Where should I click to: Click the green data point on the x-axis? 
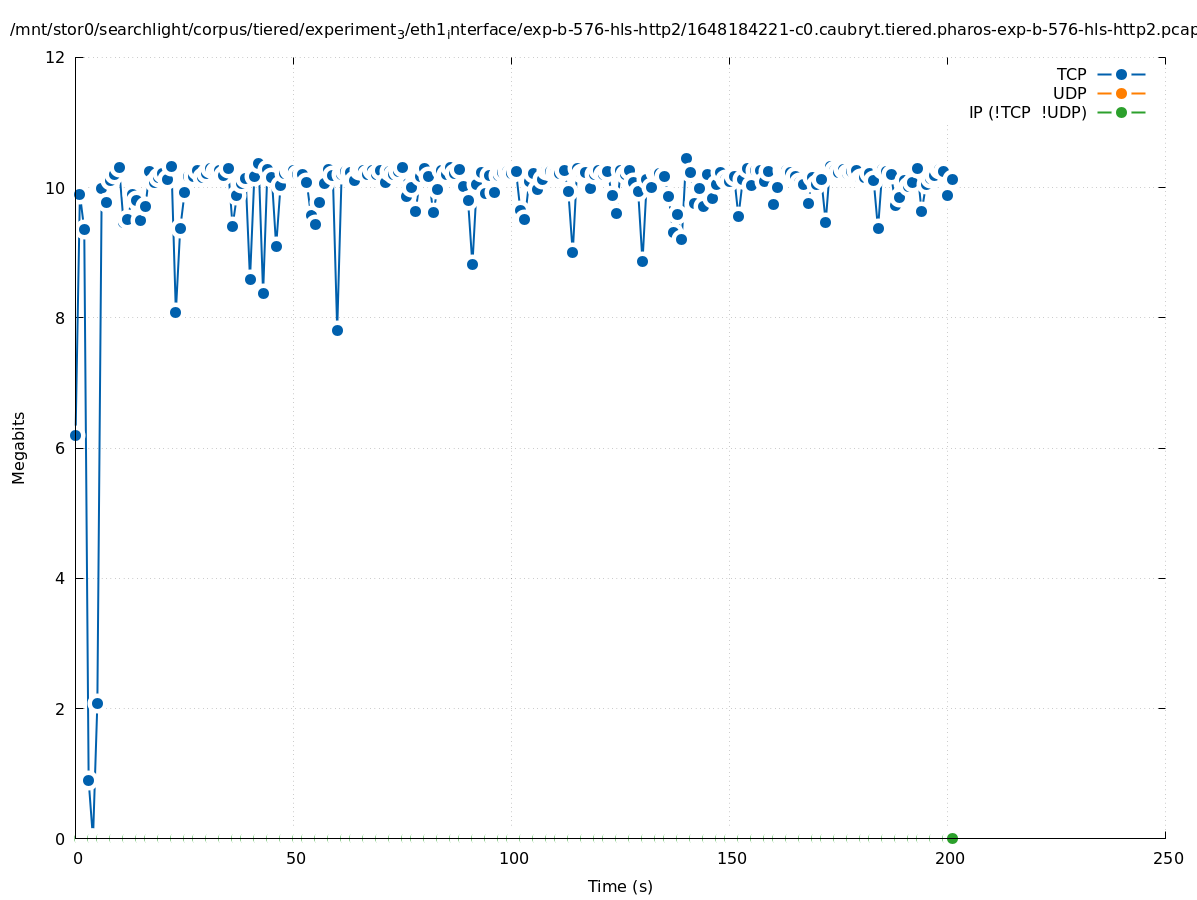click(952, 838)
